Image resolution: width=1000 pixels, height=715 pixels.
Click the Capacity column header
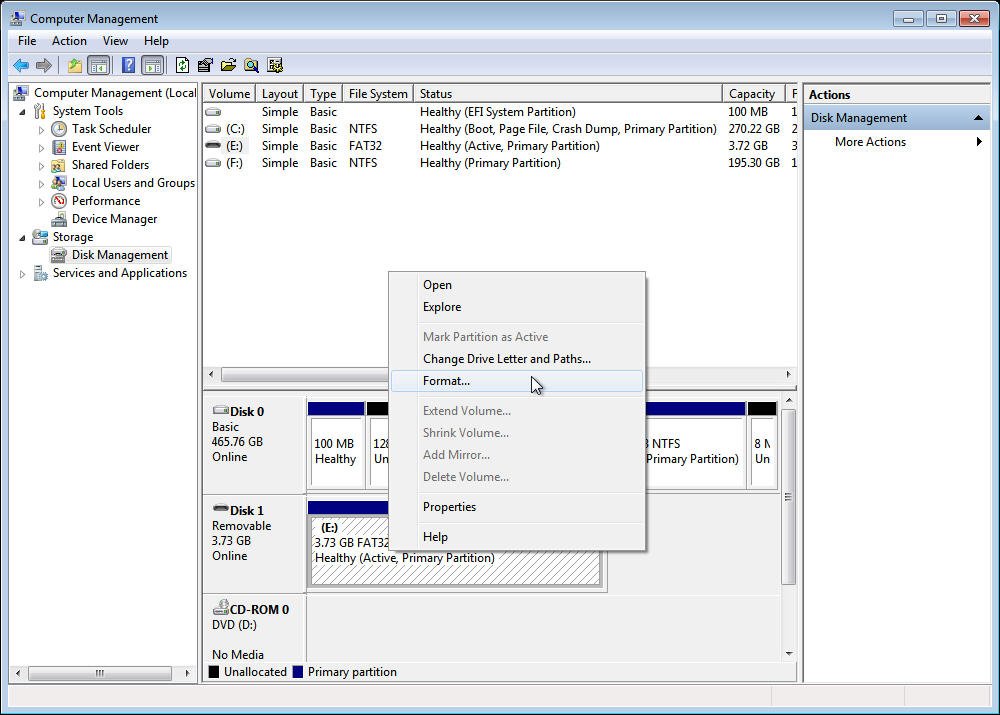tap(751, 94)
